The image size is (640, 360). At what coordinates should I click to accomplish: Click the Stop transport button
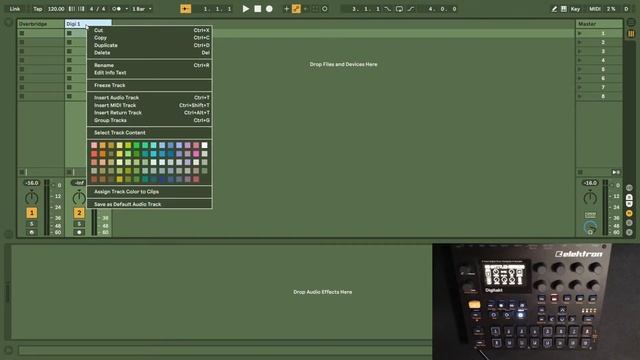tap(258, 9)
